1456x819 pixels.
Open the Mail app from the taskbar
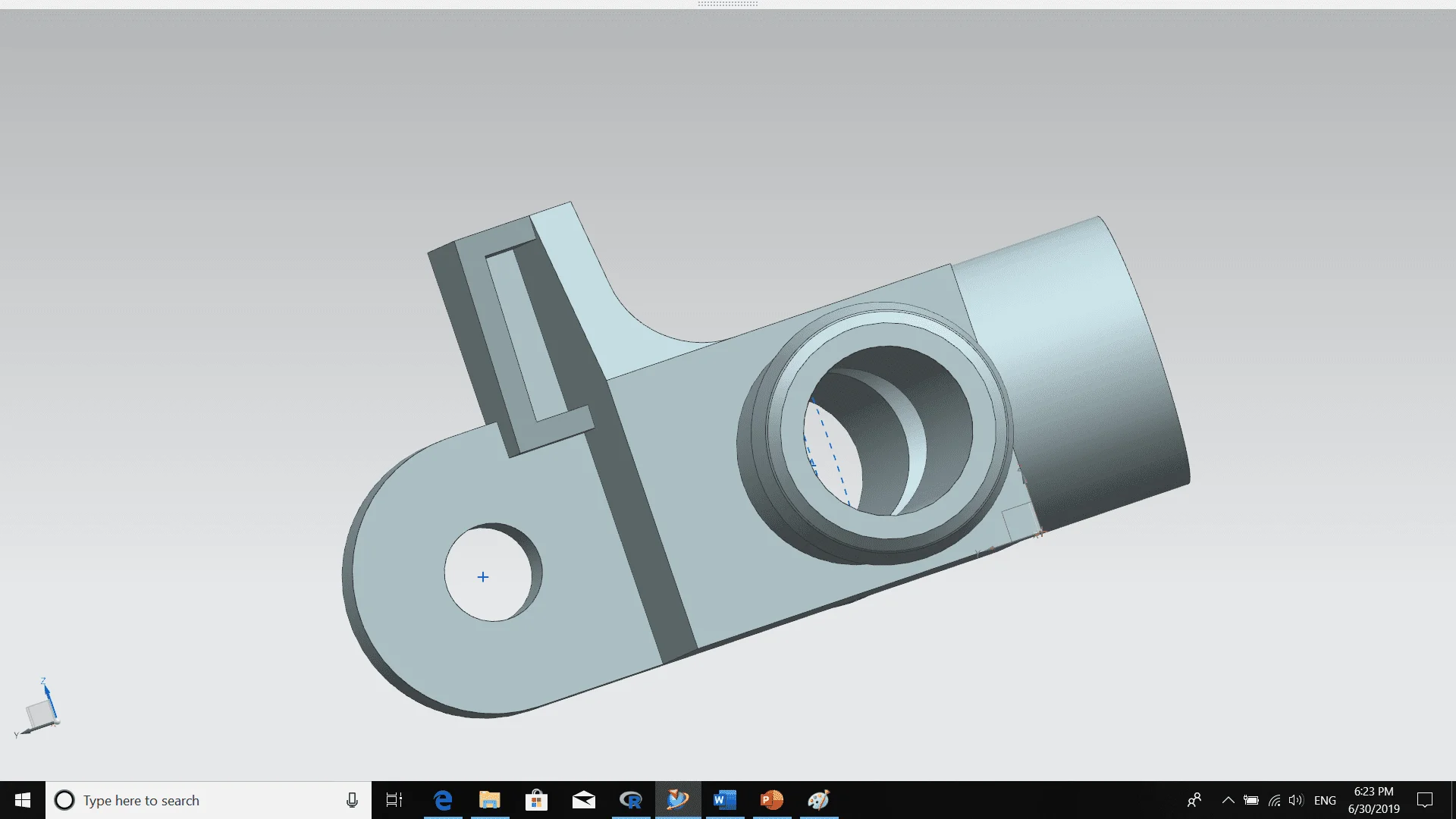[584, 800]
